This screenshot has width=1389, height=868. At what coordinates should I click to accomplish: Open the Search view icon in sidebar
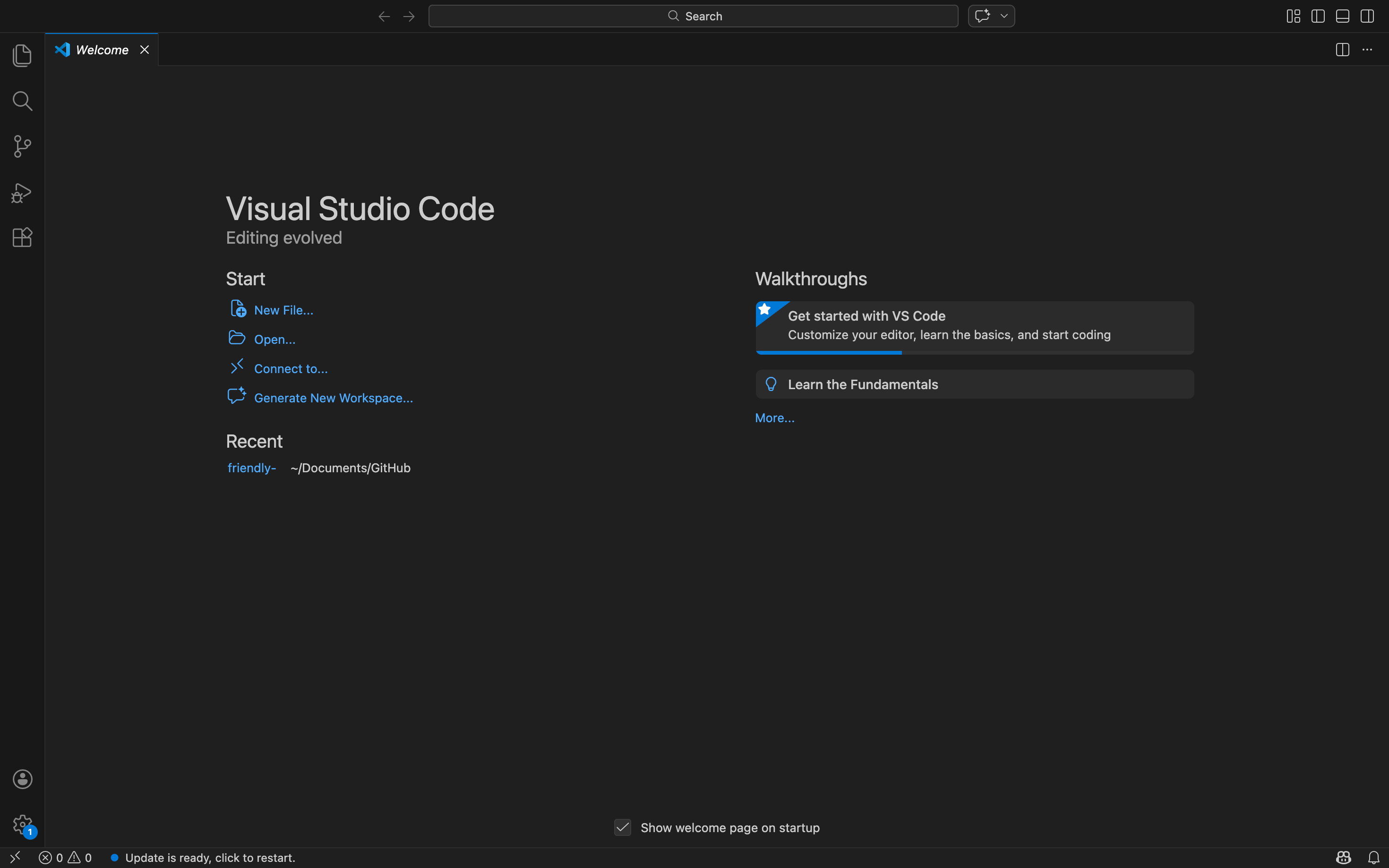click(22, 101)
